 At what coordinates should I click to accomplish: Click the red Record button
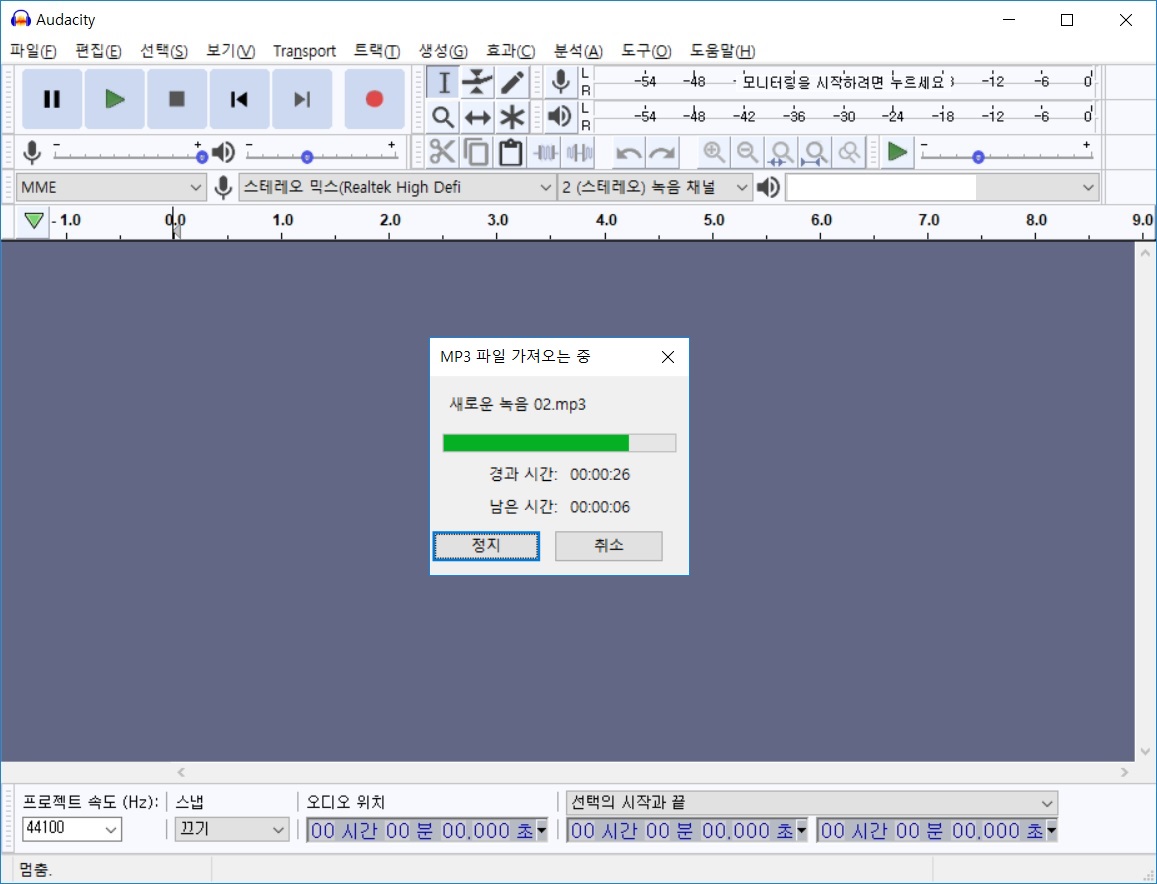pyautogui.click(x=374, y=99)
